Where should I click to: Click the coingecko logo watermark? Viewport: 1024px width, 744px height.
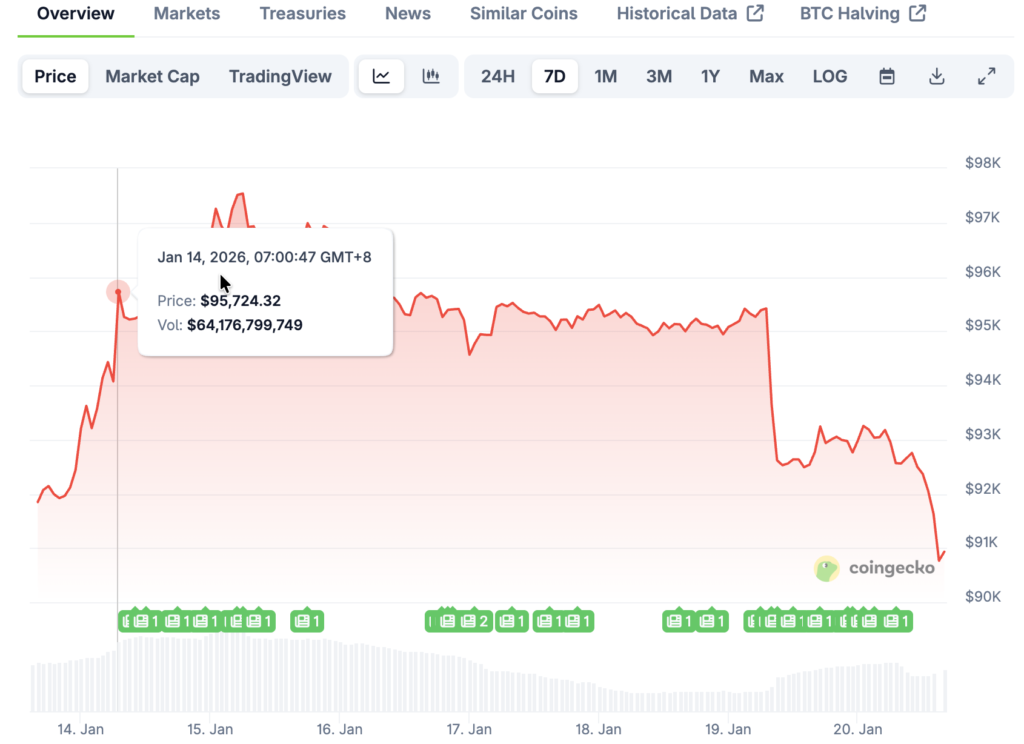click(876, 568)
